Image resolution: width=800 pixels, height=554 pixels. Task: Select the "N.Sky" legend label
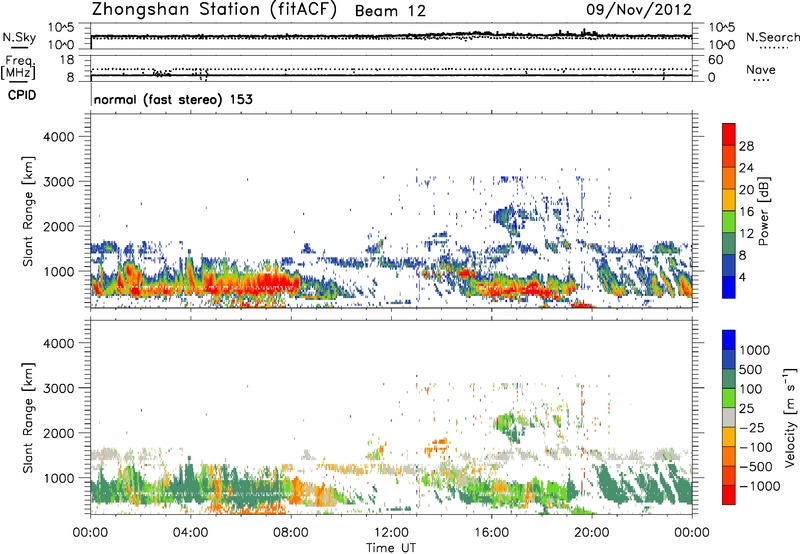[19, 37]
